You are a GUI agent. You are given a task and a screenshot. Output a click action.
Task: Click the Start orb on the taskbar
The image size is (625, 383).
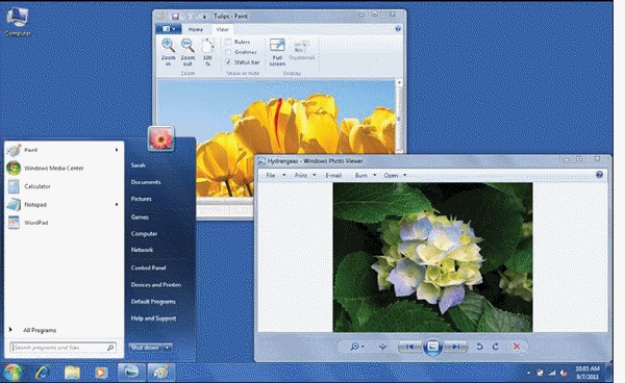pyautogui.click(x=12, y=373)
